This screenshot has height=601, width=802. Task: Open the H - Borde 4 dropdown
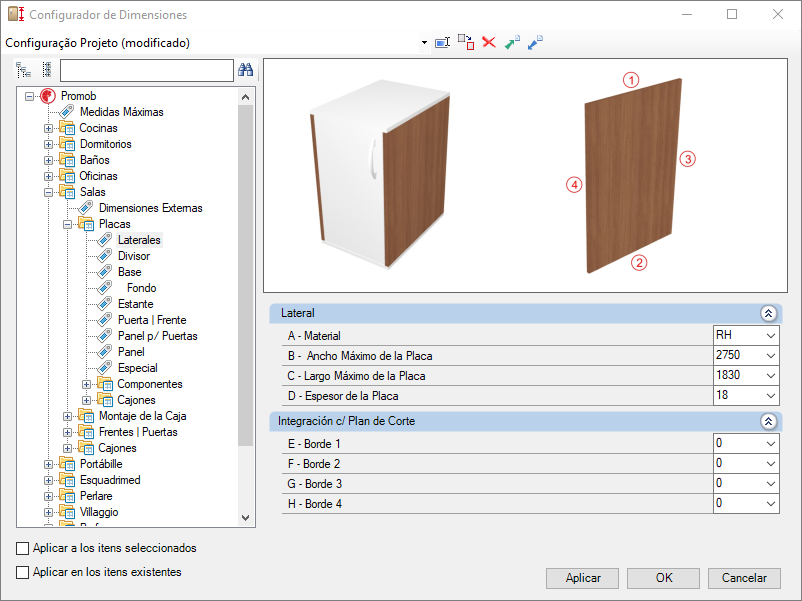[771, 503]
